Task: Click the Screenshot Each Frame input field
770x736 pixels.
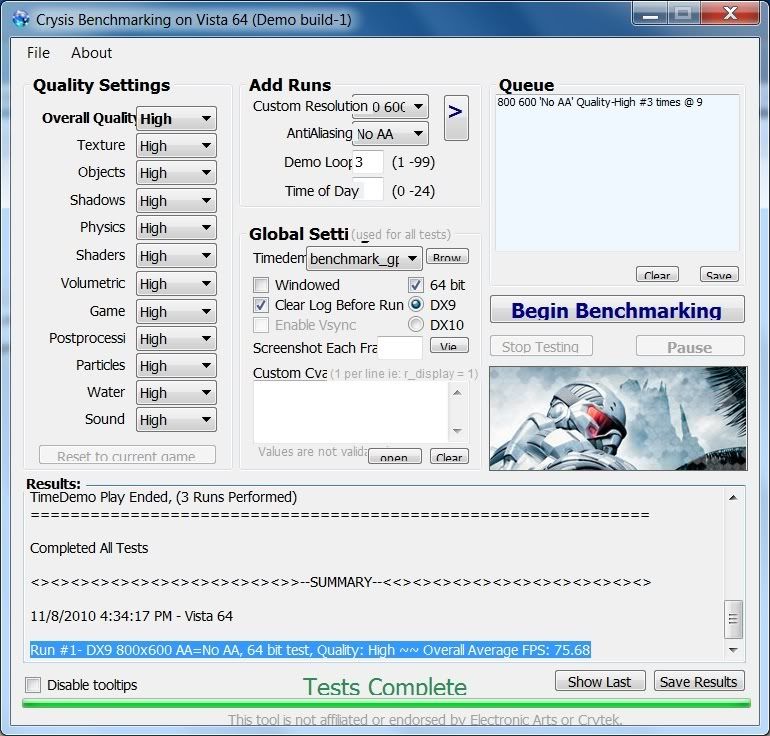Action: click(399, 348)
